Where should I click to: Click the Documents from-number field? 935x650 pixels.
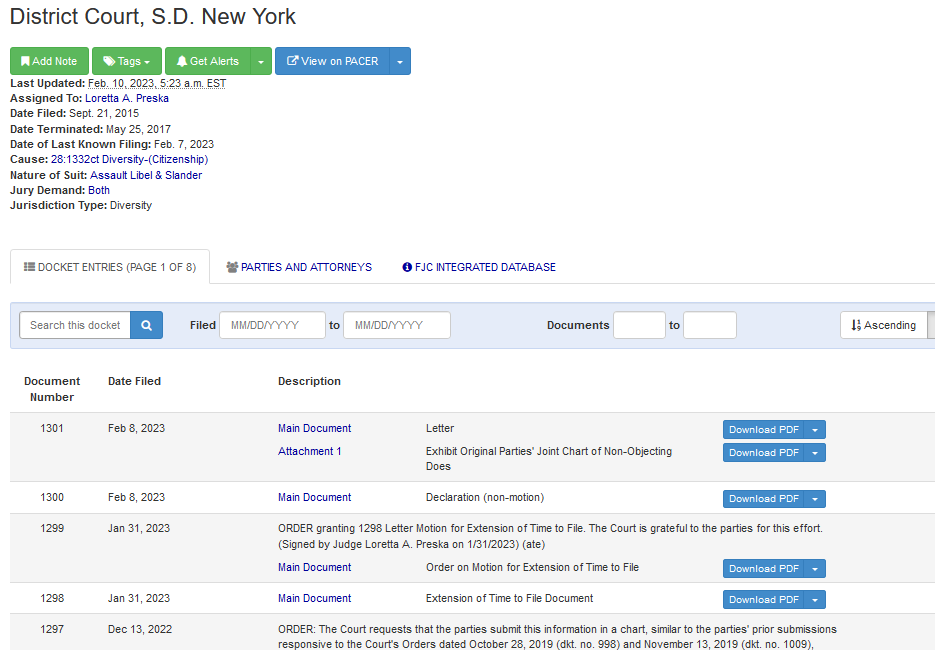pos(639,325)
